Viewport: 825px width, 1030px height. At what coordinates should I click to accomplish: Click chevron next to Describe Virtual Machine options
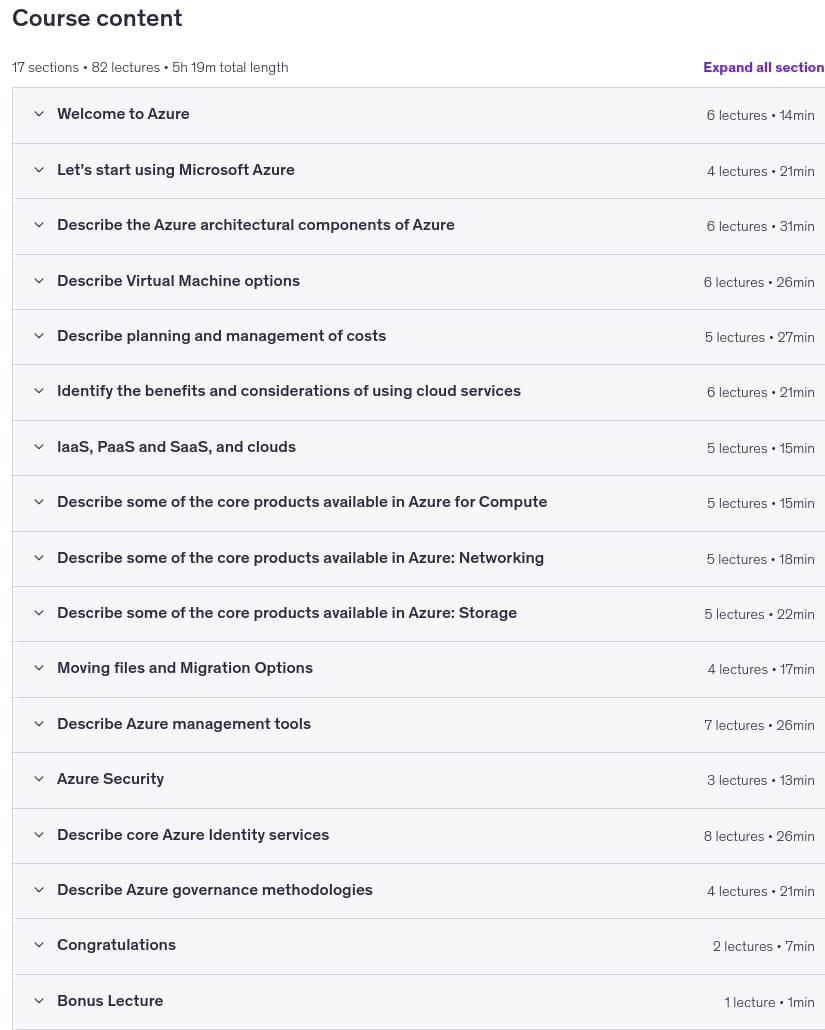39,280
